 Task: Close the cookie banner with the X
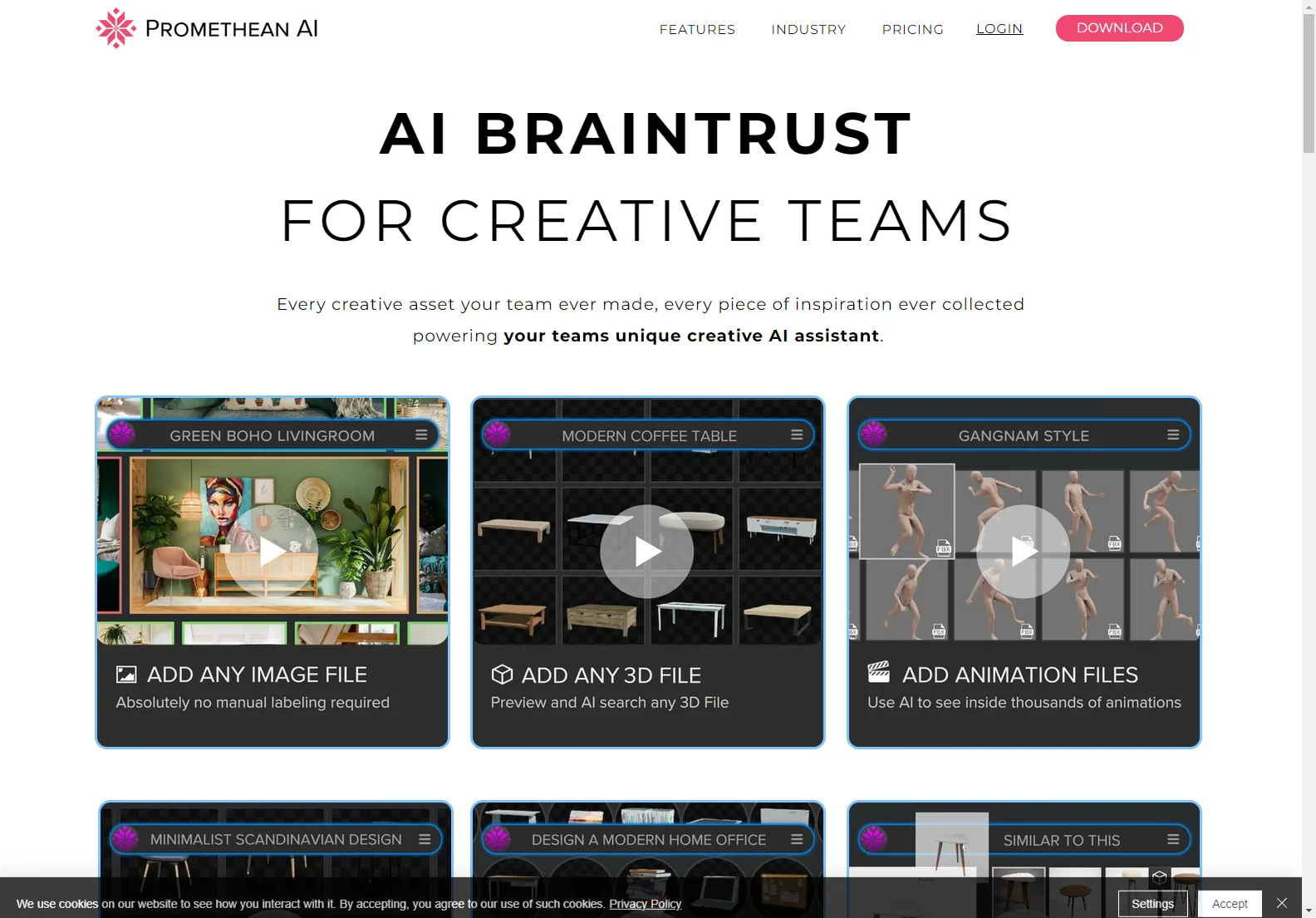pos(1282,903)
